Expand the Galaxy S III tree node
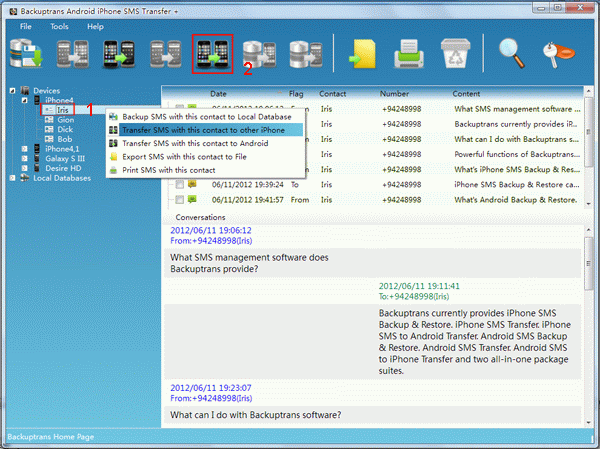The height and width of the screenshot is (449, 600). point(24,158)
